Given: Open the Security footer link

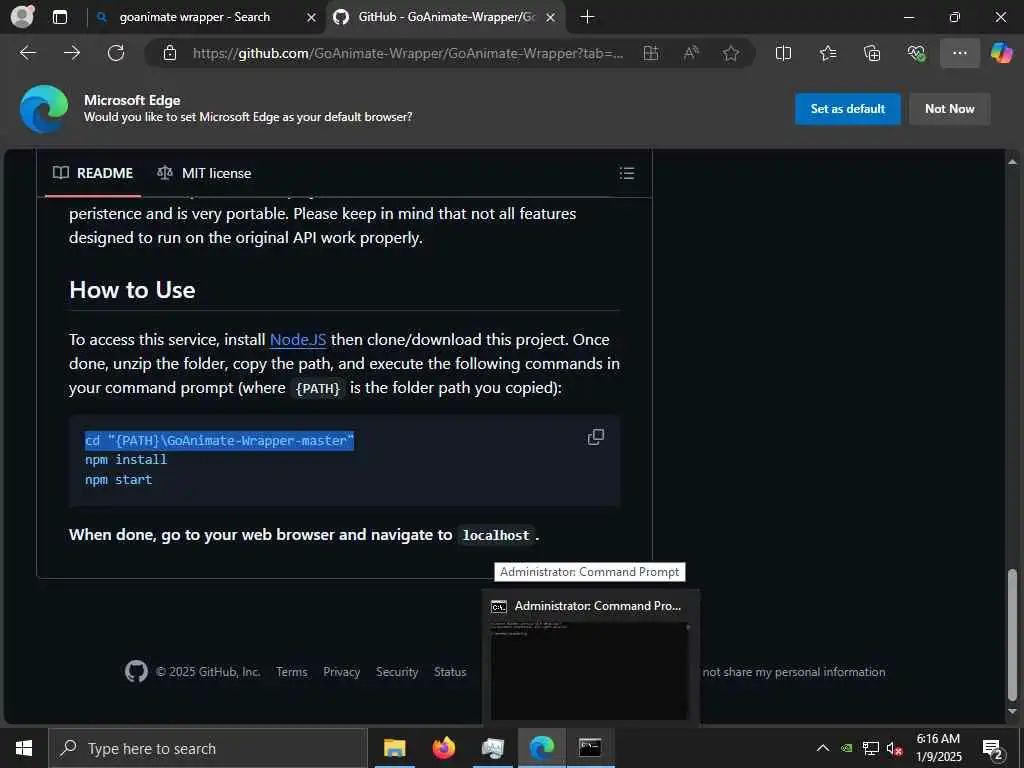Looking at the screenshot, I should 397,671.
